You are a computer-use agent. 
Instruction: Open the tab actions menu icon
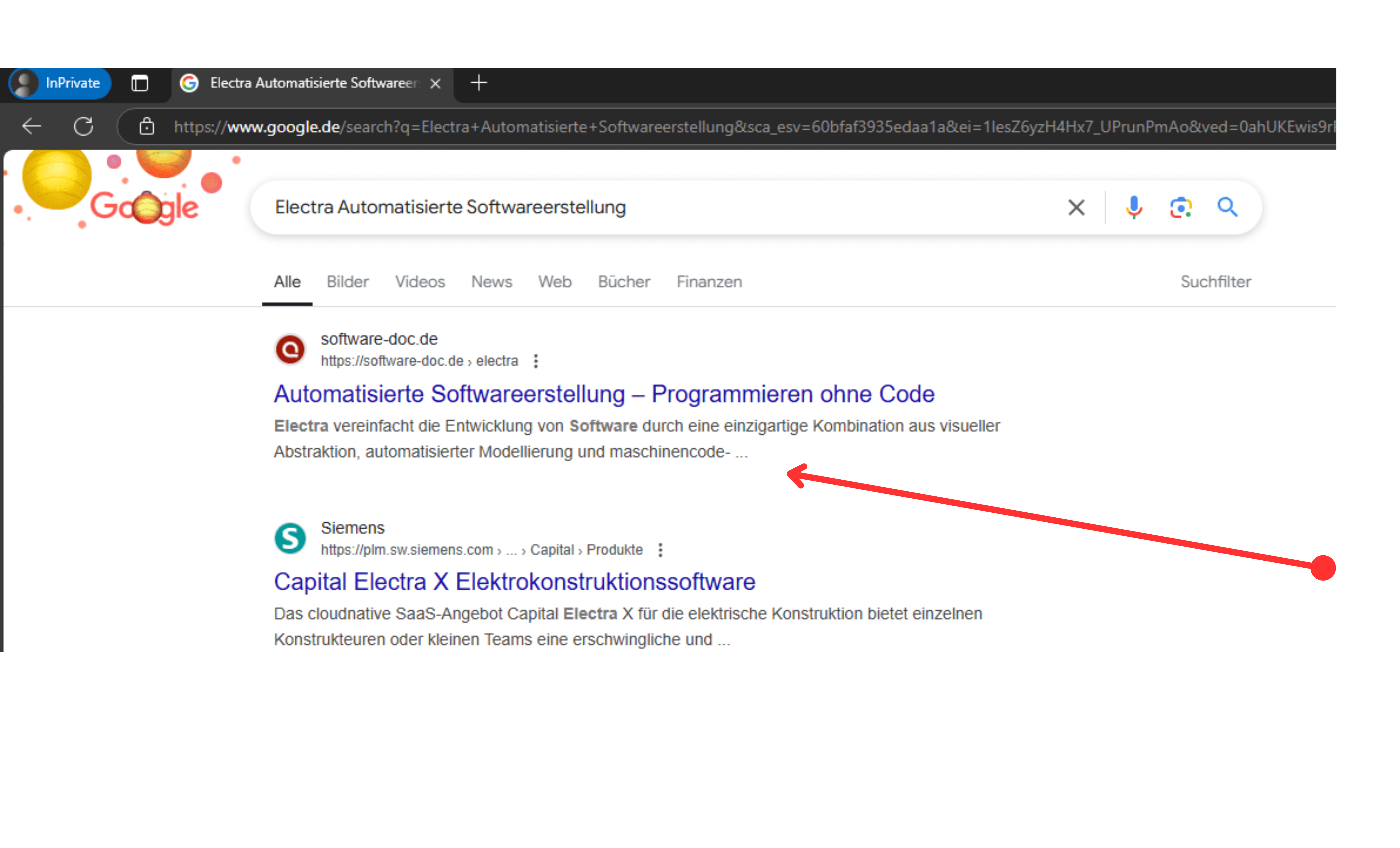pos(140,83)
